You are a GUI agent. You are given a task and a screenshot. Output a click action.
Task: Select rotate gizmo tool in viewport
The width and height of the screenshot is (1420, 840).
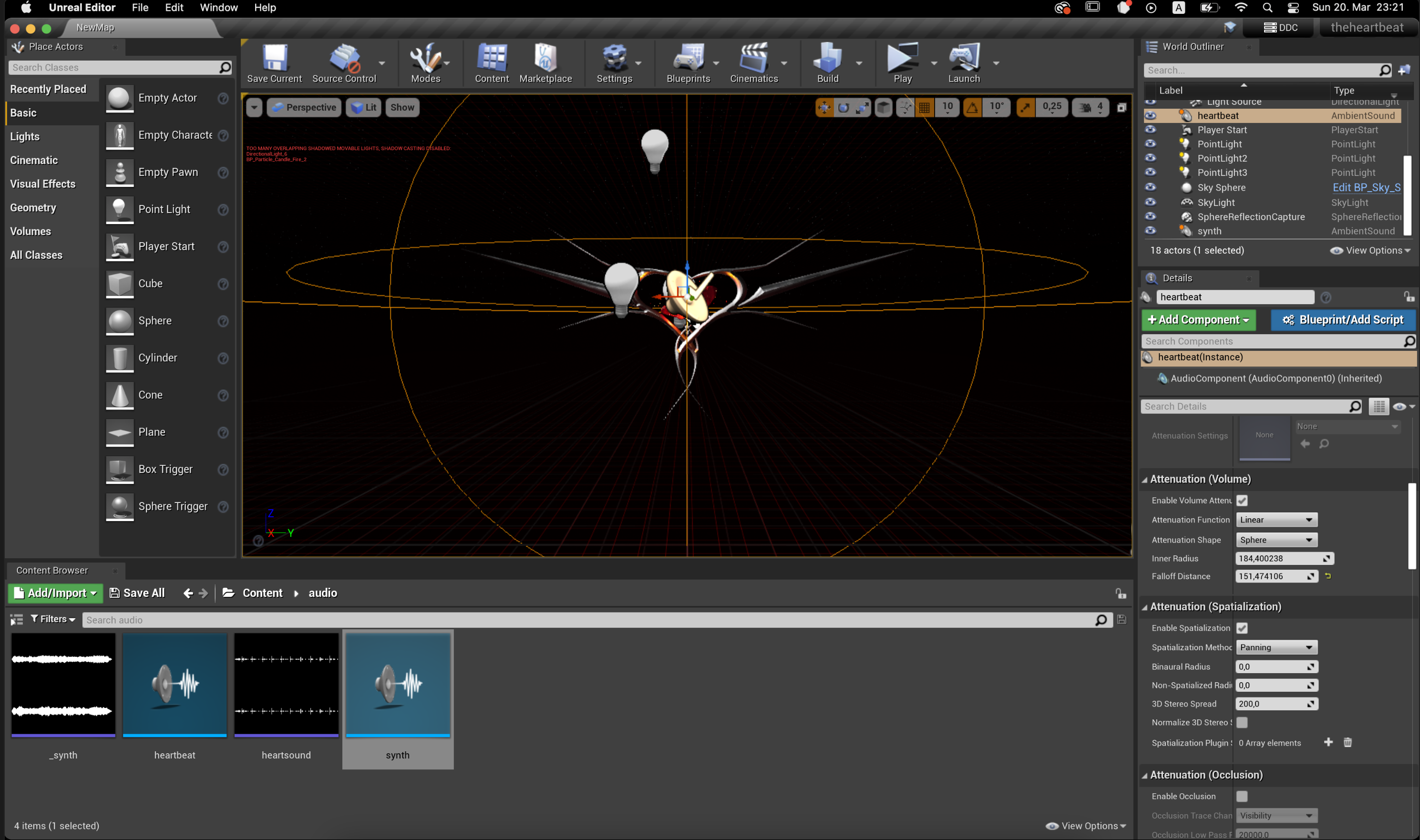tap(843, 108)
